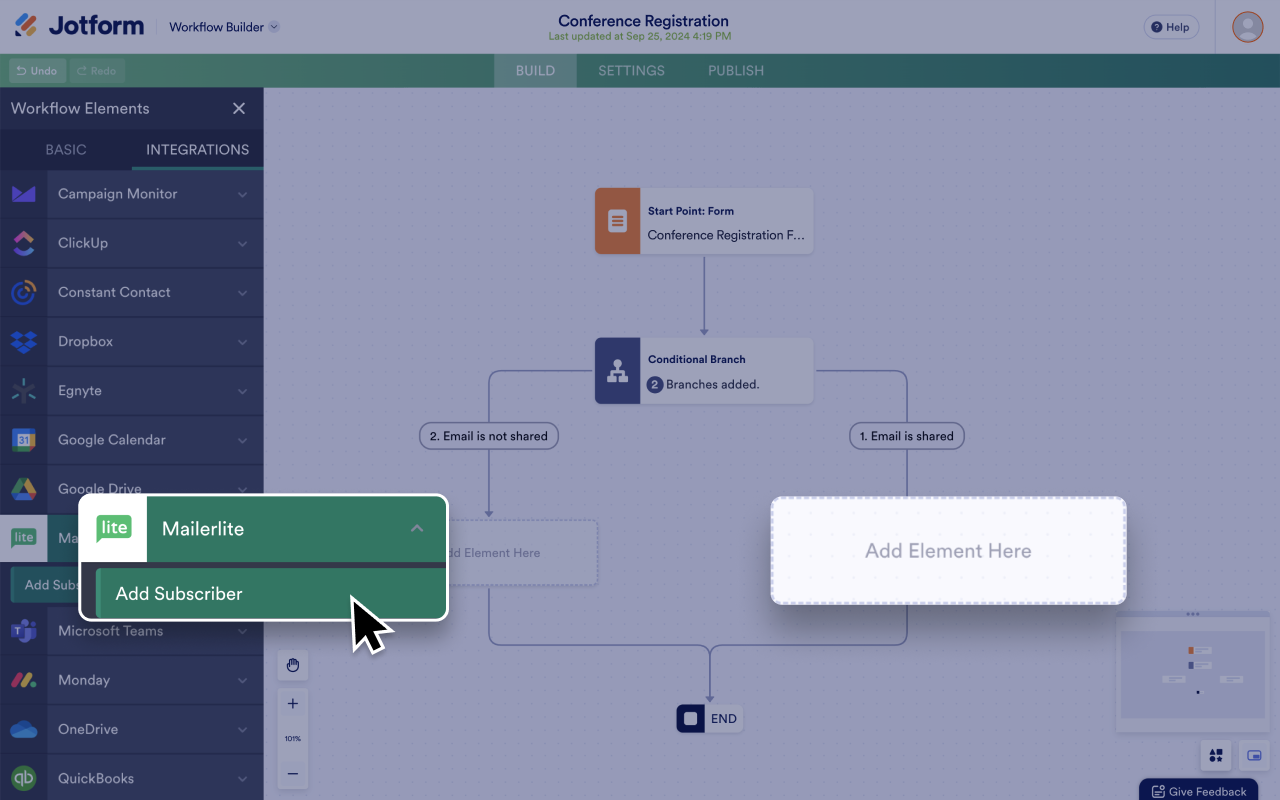
Task: Click the workflow minimap preview
Action: tap(1192, 674)
